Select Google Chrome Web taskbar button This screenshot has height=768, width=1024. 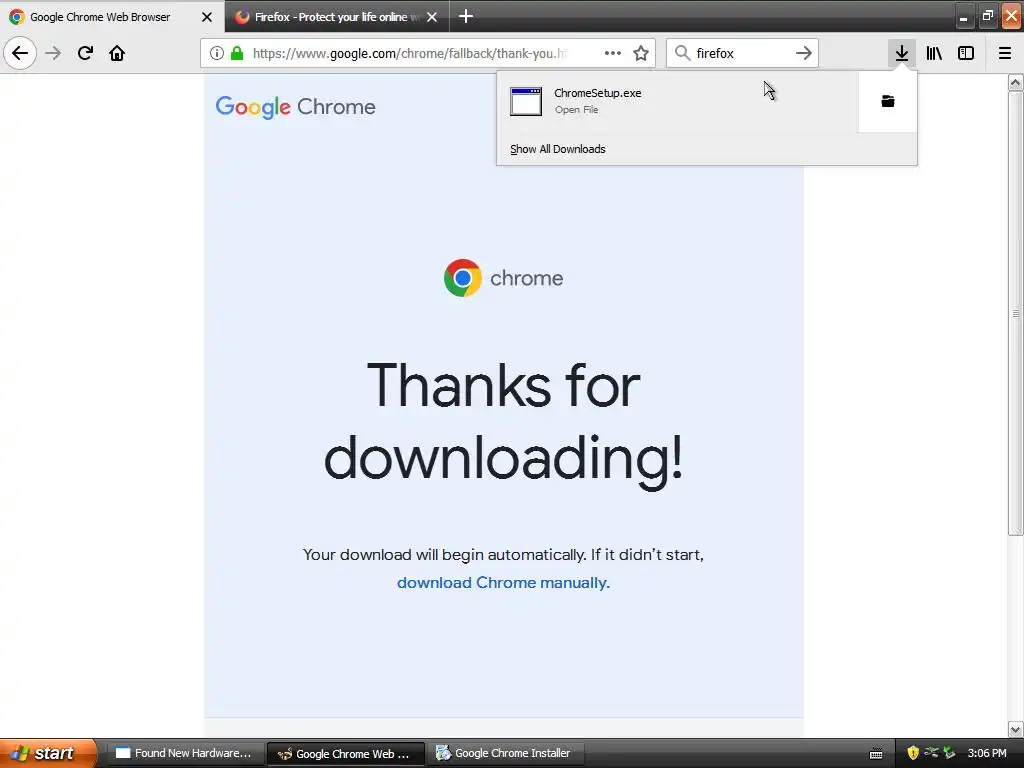[x=345, y=753]
